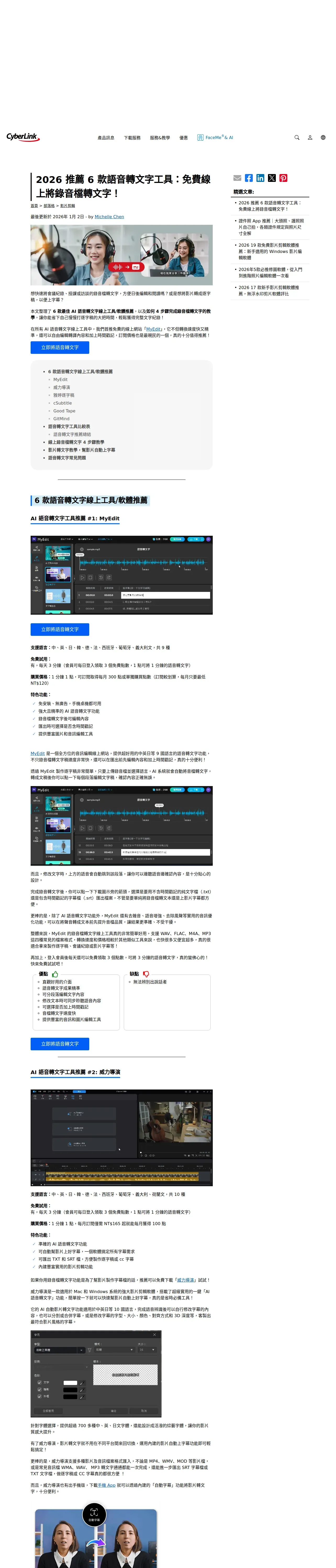Click the MyEdit link starting the description paragraph
Viewport: 336px width, 1568px height.
[38, 754]
